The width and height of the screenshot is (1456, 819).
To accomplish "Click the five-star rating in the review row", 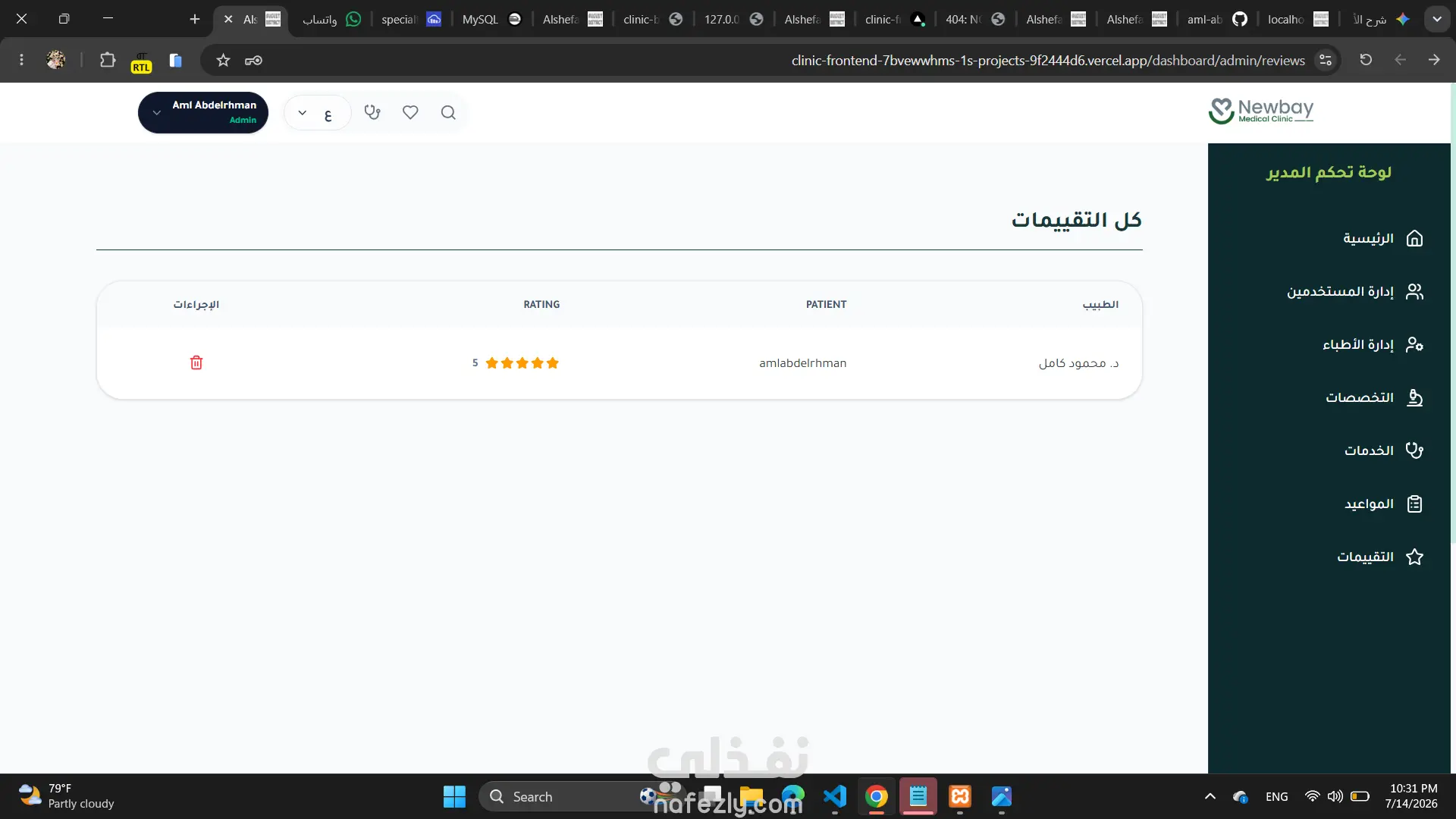I will click(522, 362).
